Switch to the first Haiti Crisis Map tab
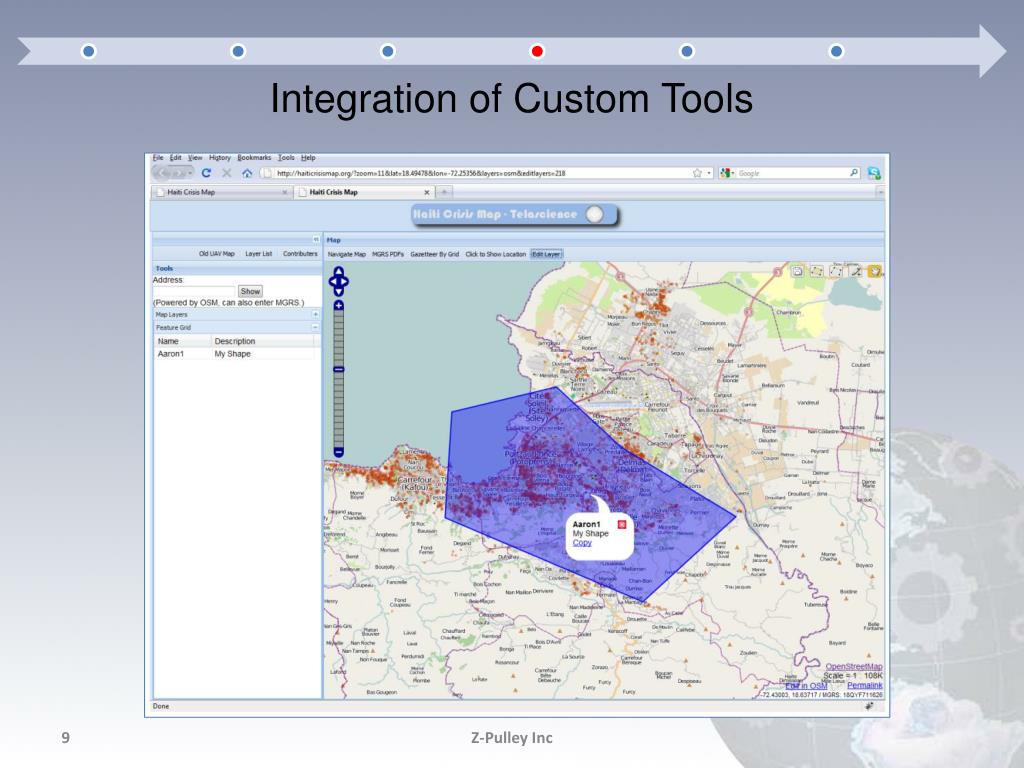This screenshot has width=1024, height=768. tap(222, 192)
